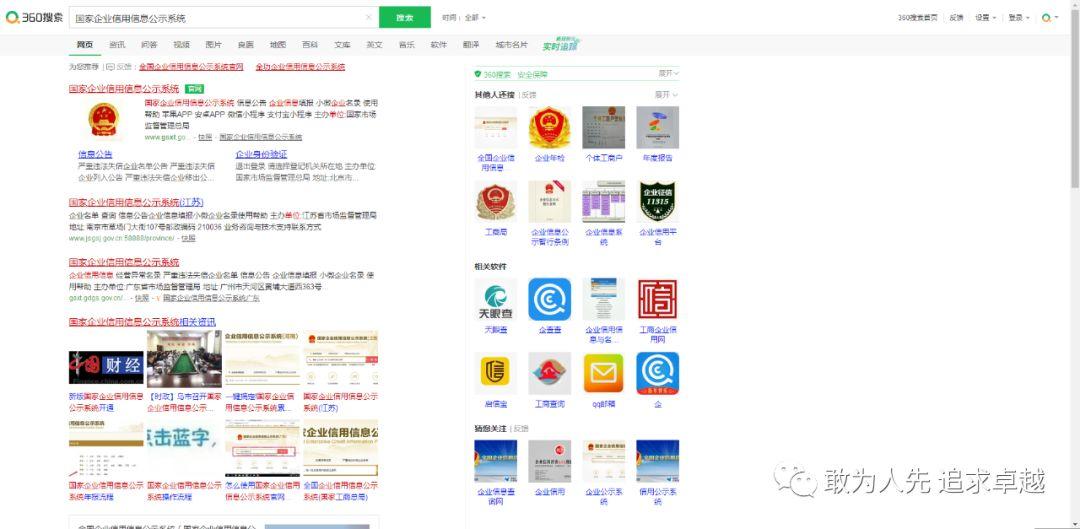Click the 360搜索 logo

tap(34, 18)
